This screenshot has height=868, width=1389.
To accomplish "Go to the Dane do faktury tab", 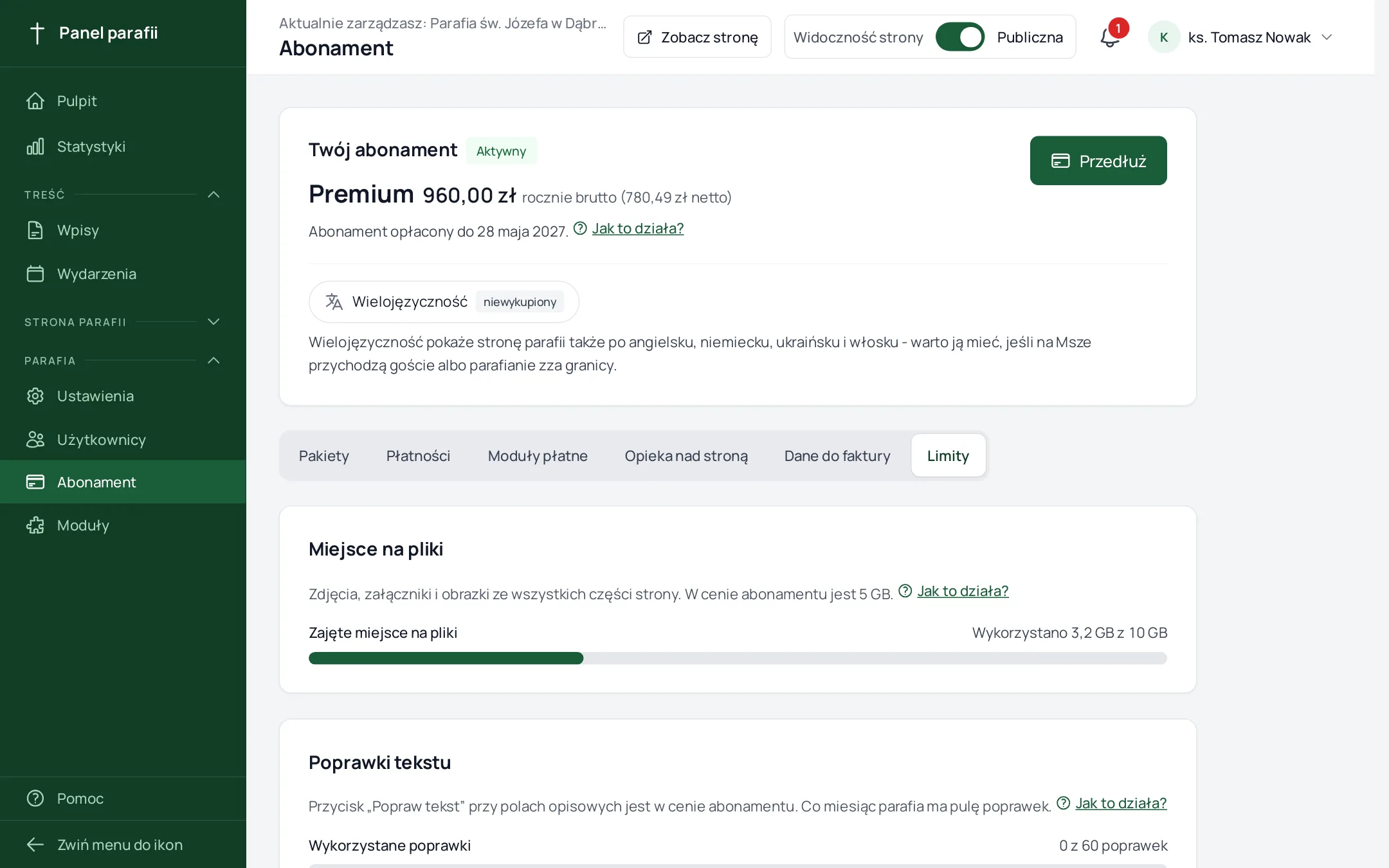I will (x=837, y=456).
